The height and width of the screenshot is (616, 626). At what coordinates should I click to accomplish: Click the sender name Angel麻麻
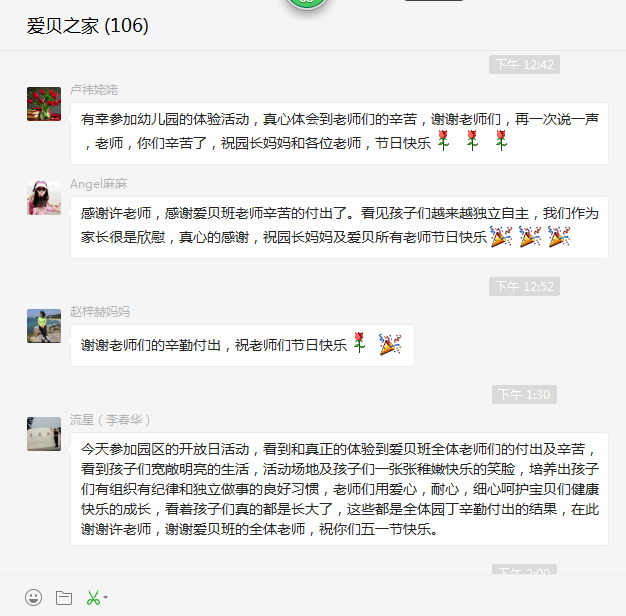click(x=99, y=184)
